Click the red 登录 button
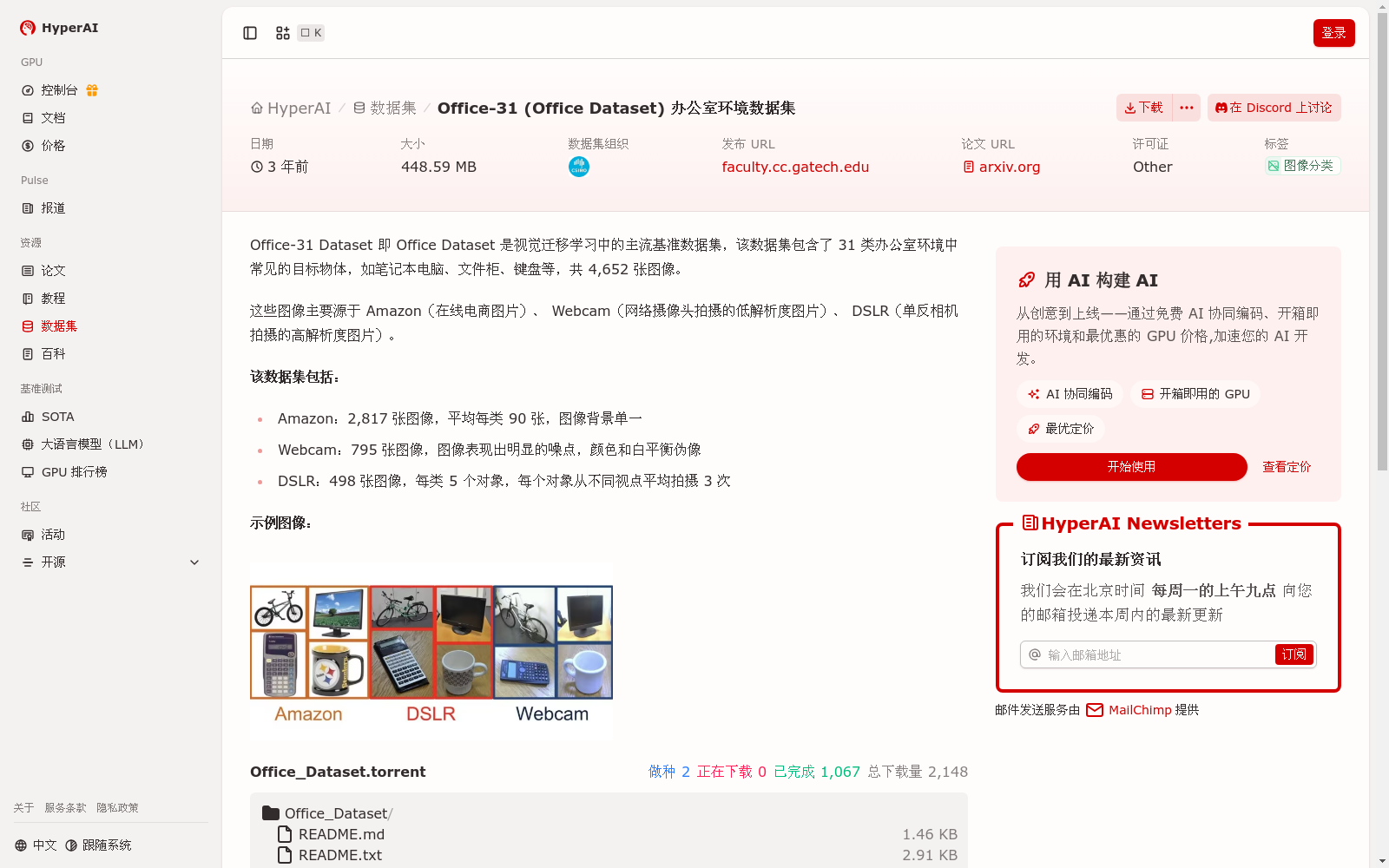Screen dimensions: 1389x868 pos(1334,33)
